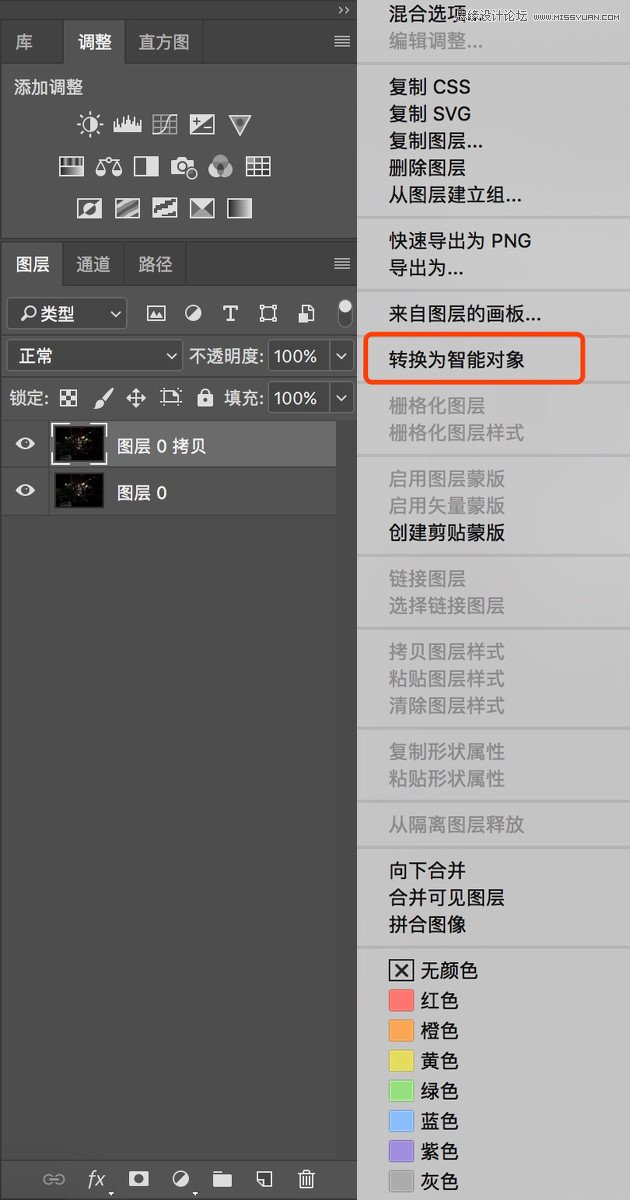The width and height of the screenshot is (630, 1200).
Task: Create a new layer group
Action: tap(222, 1180)
